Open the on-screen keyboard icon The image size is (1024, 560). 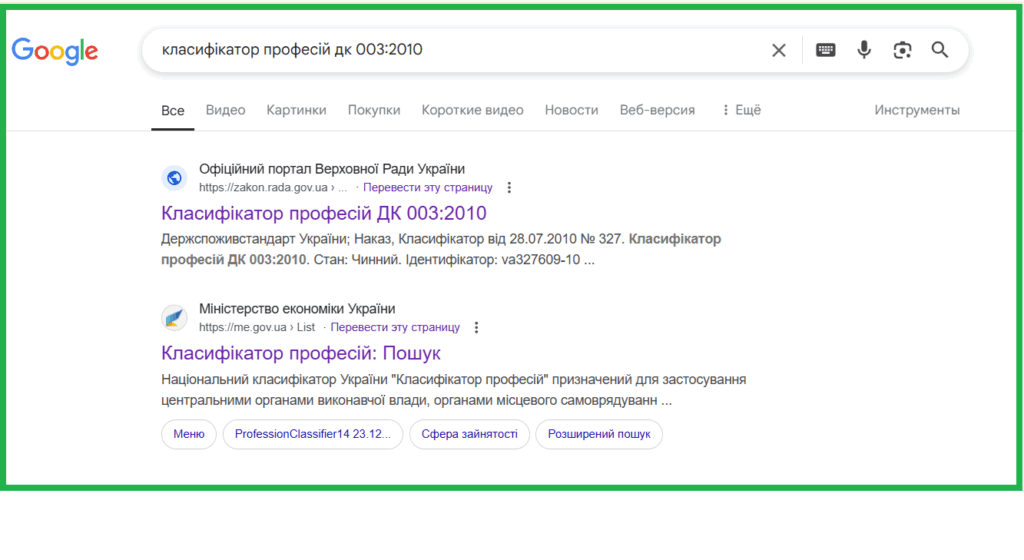(x=825, y=50)
